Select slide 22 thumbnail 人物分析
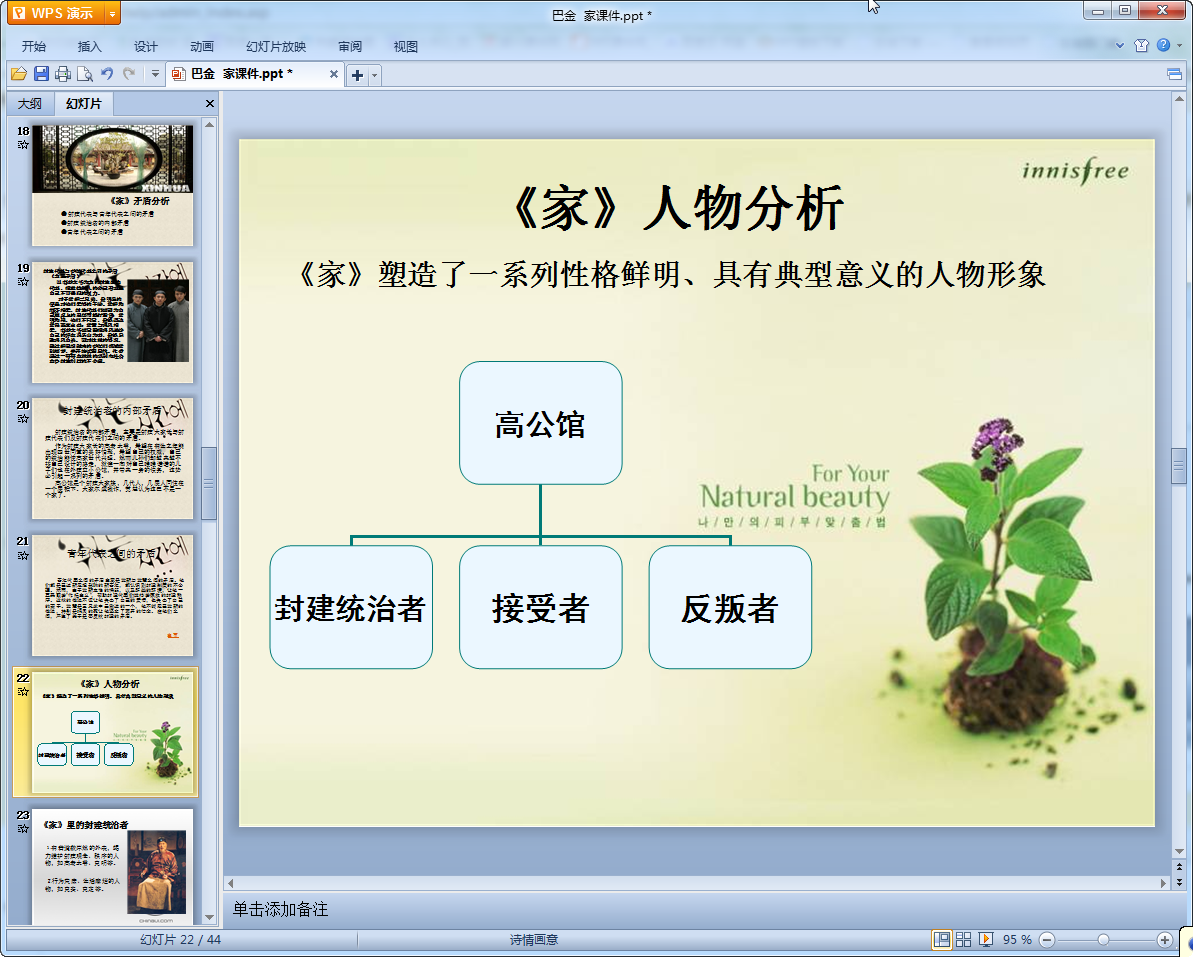The width and height of the screenshot is (1193, 957). pos(112,732)
